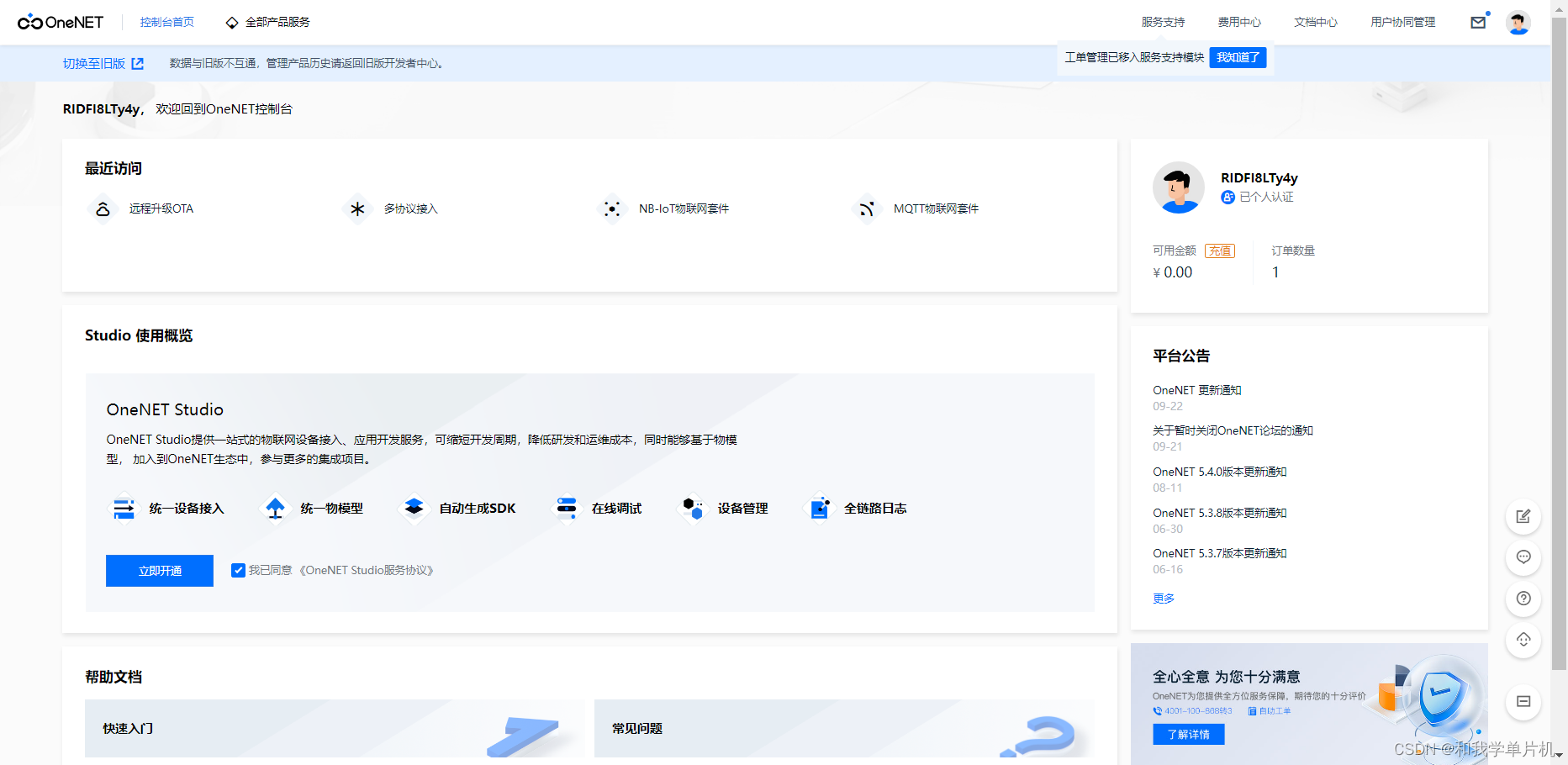
Task: Open the OneNET 5.3.8版本更新通知 announcement
Action: click(x=1220, y=513)
